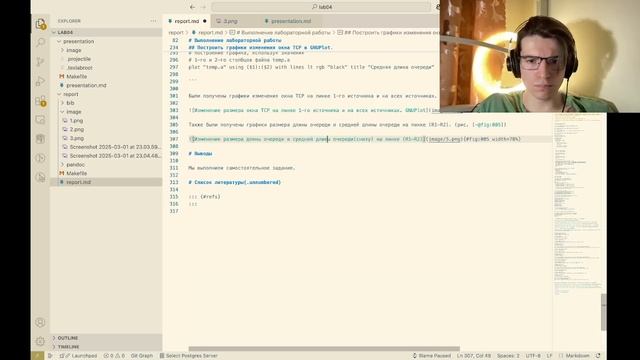Image resolution: width=640 pixels, height=360 pixels.
Task: Open the Run and Debug view
Action: point(40,81)
